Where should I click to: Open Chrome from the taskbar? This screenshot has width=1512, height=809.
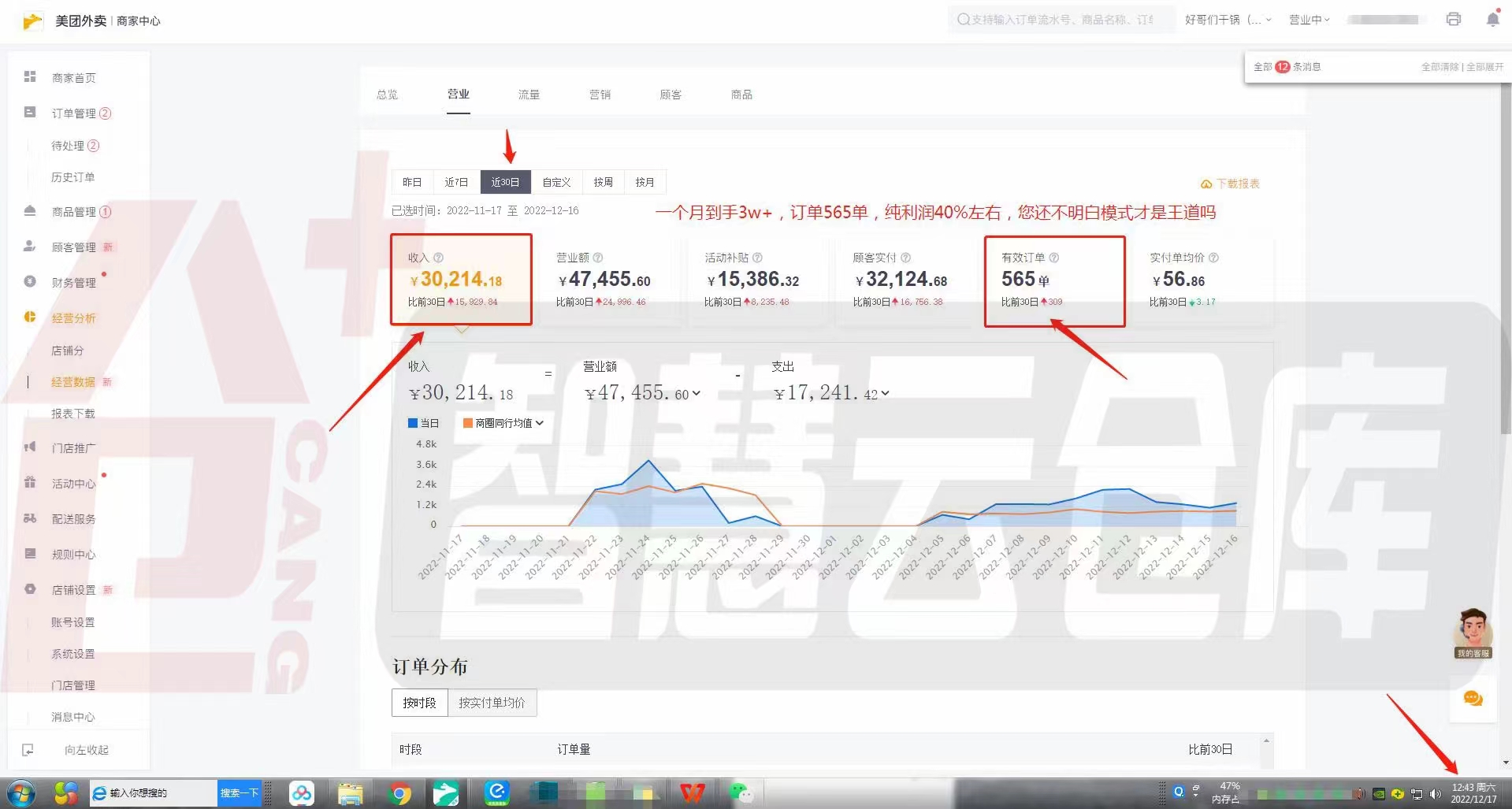(399, 793)
